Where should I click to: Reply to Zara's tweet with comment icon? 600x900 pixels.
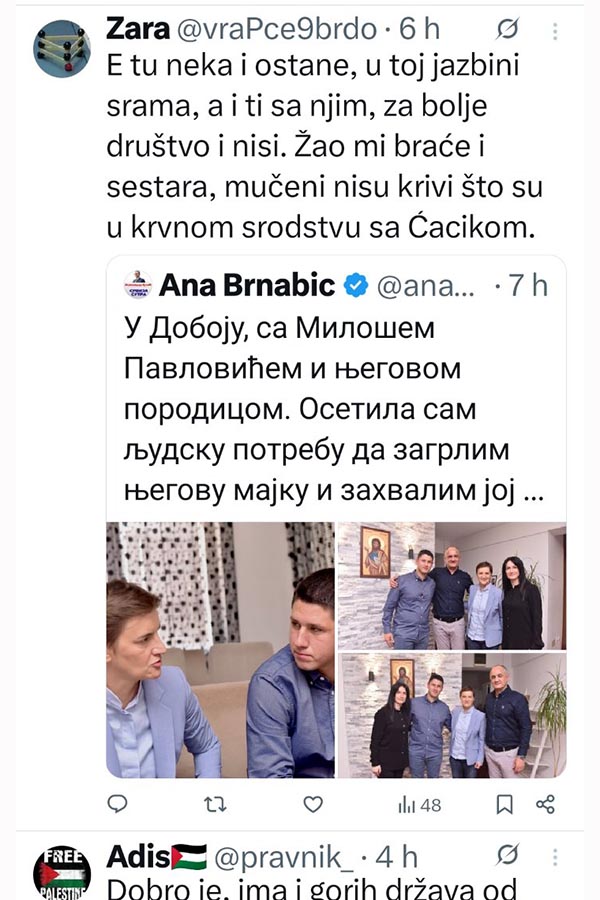(118, 804)
